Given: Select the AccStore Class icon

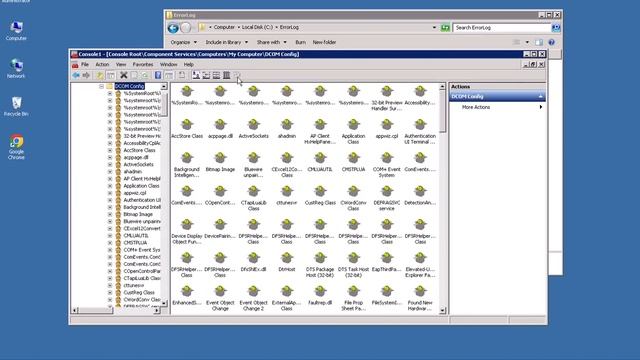Looking at the screenshot, I should [187, 129].
